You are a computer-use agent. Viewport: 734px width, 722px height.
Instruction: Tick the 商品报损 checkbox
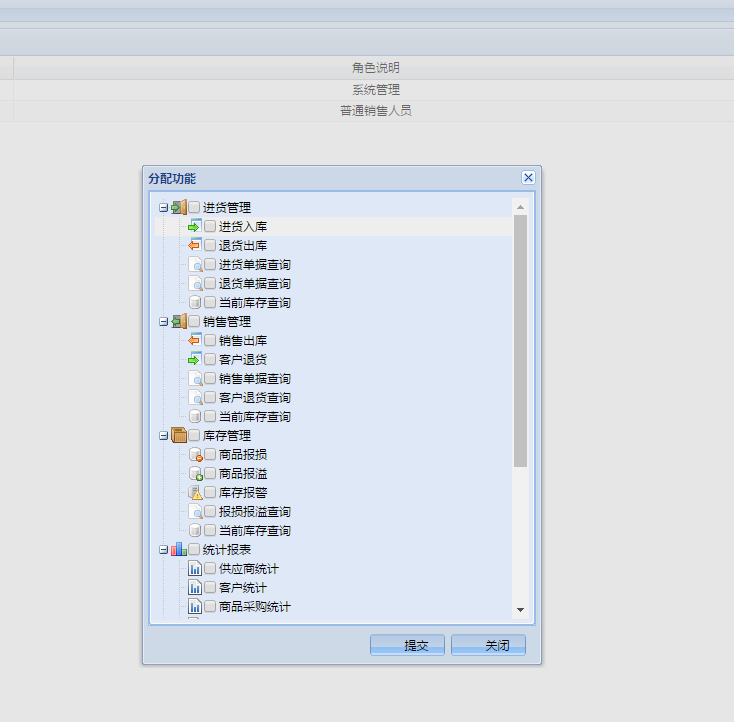coord(210,454)
